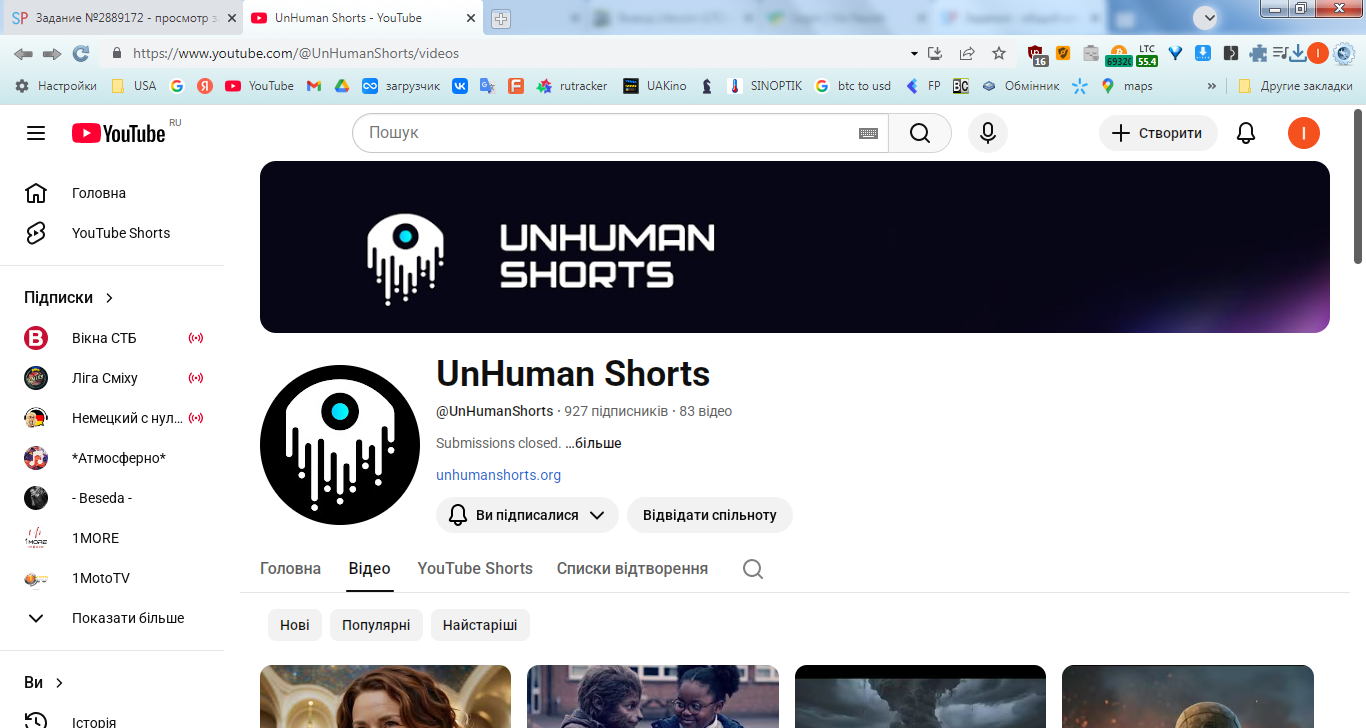This screenshot has height=728, width=1366.
Task: Open the USA bookmarks folder
Action: tap(134, 86)
